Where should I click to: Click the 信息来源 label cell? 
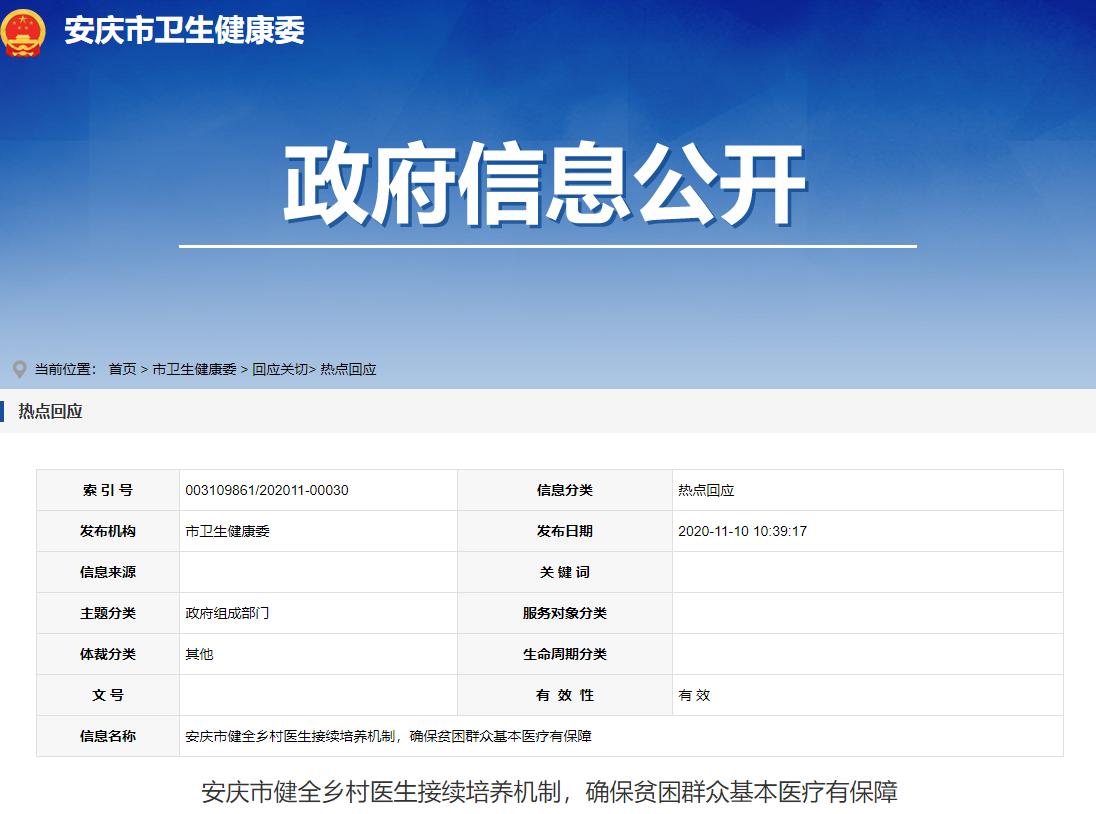[x=108, y=572]
